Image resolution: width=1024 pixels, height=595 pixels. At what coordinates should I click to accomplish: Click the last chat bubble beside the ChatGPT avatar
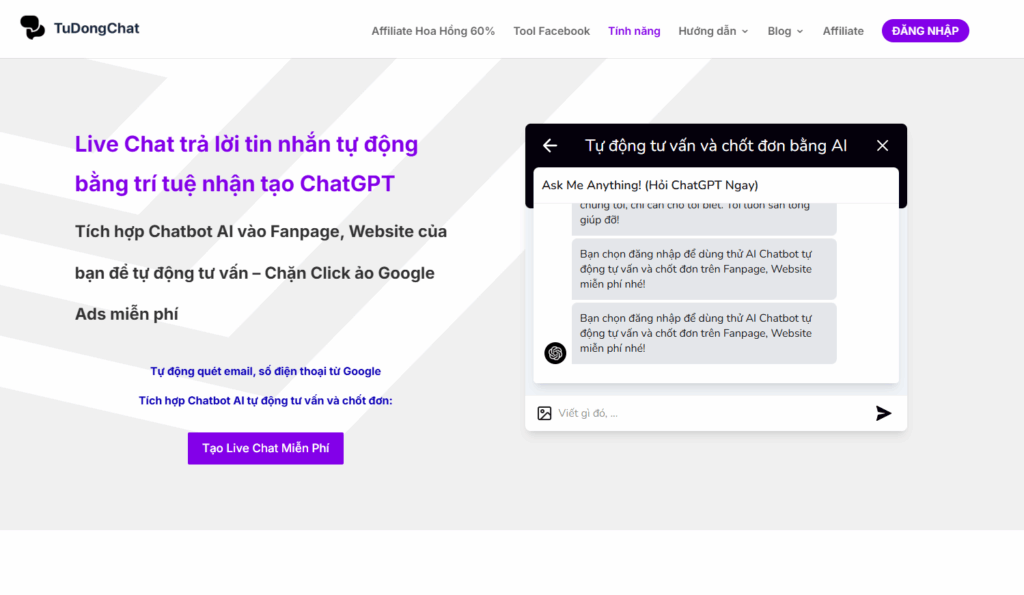(x=704, y=333)
